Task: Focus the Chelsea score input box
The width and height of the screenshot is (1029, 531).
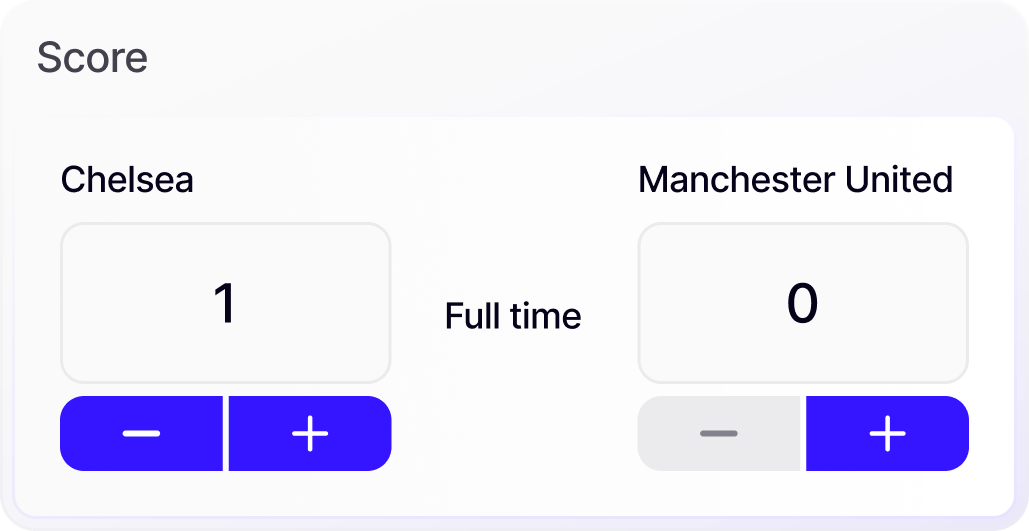Action: click(x=225, y=303)
